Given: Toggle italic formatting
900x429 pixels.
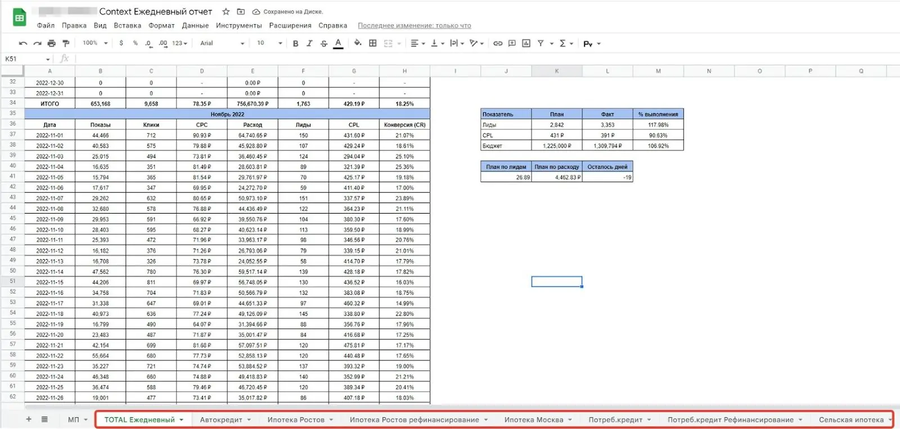Looking at the screenshot, I should [310, 43].
